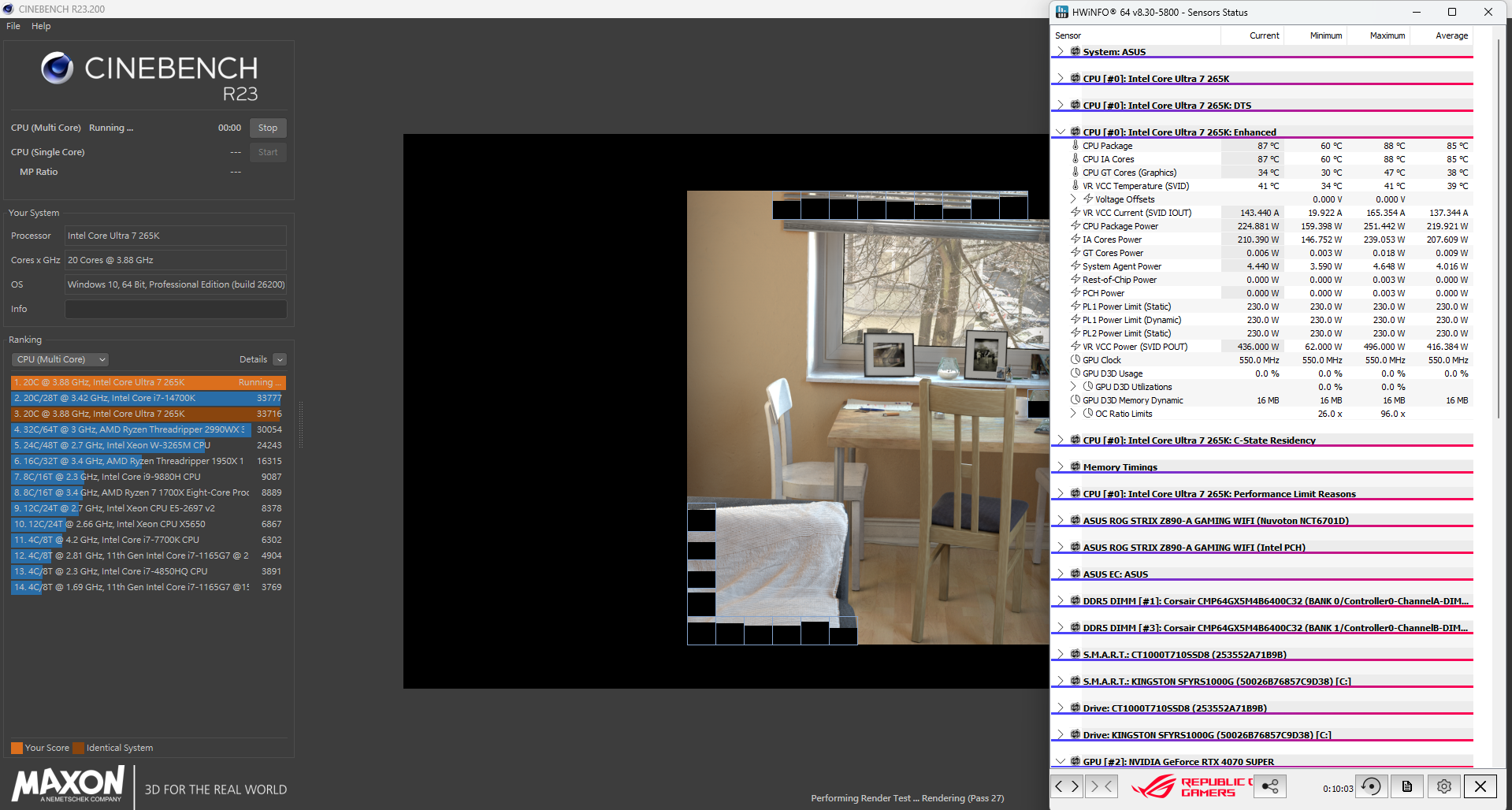Collapse the CPU Enhanced sensor group
Image resolution: width=1512 pixels, height=810 pixels.
pos(1061,132)
